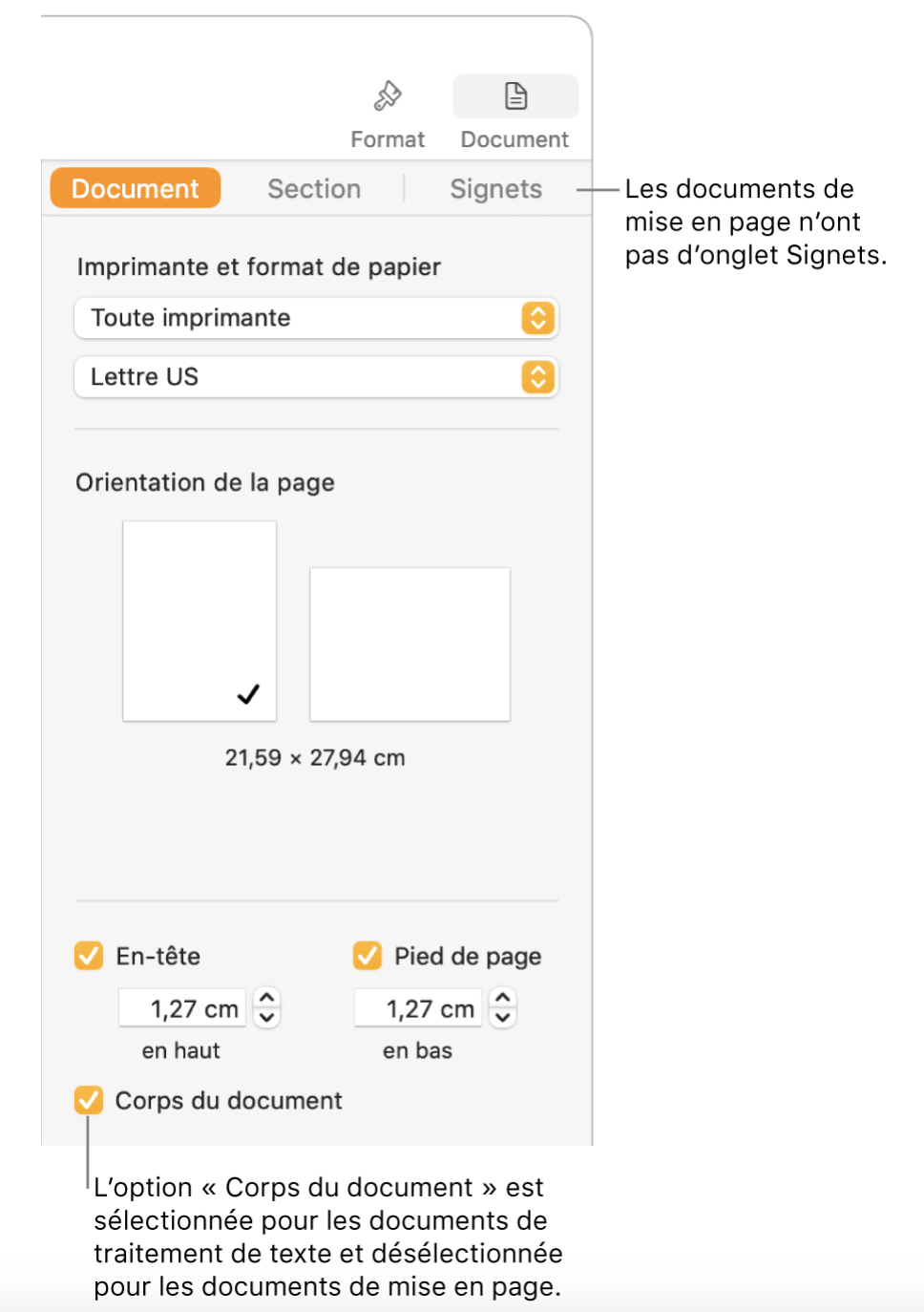Toggle the En-tête checkbox
This screenshot has width=924, height=1312.
[x=89, y=956]
